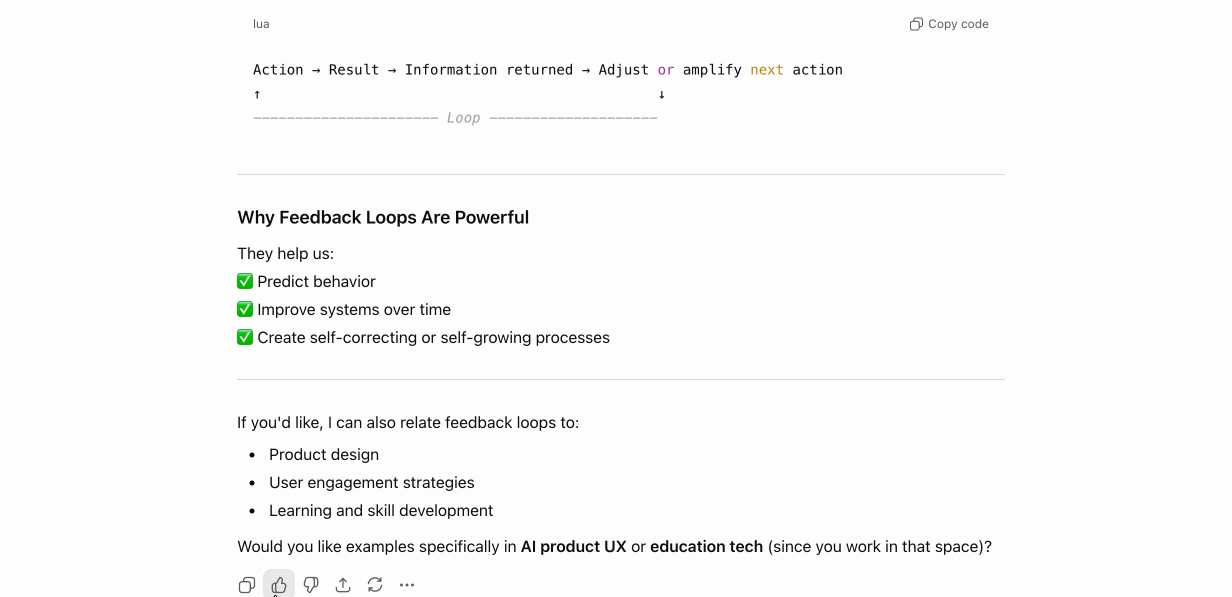This screenshot has height=597, width=1232.
Task: Click the Why Feedback Loops Are Powerful heading
Action: click(383, 217)
